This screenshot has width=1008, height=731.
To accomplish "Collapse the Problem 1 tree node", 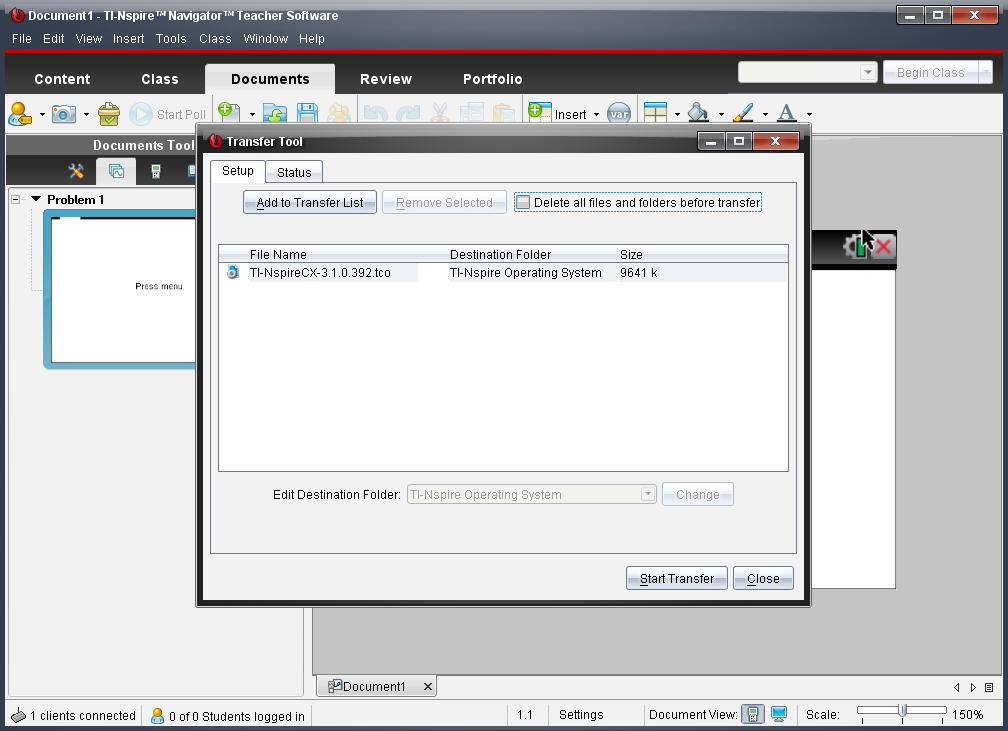I will pyautogui.click(x=16, y=200).
